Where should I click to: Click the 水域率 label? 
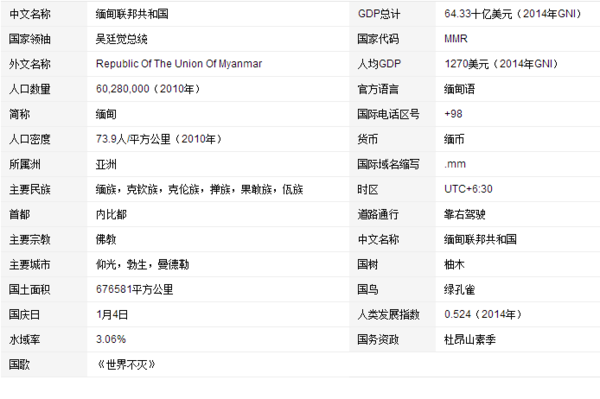click(24, 339)
